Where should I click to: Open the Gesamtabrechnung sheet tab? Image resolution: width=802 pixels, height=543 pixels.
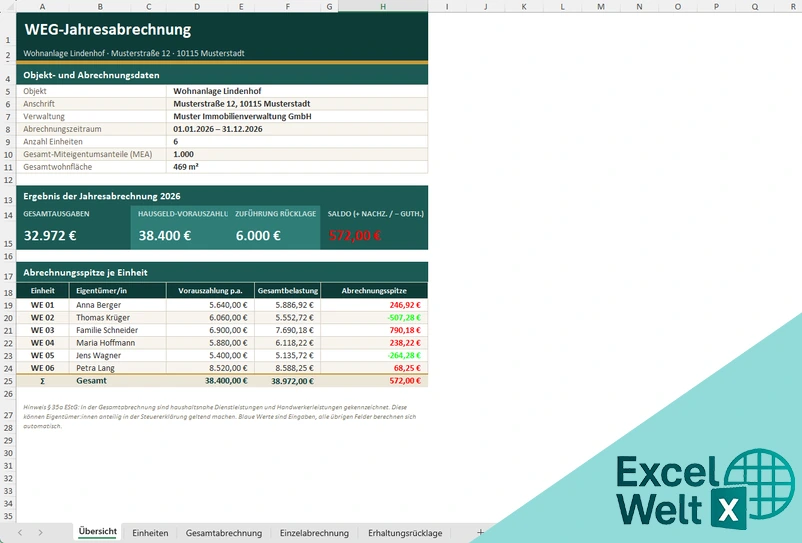pos(224,533)
